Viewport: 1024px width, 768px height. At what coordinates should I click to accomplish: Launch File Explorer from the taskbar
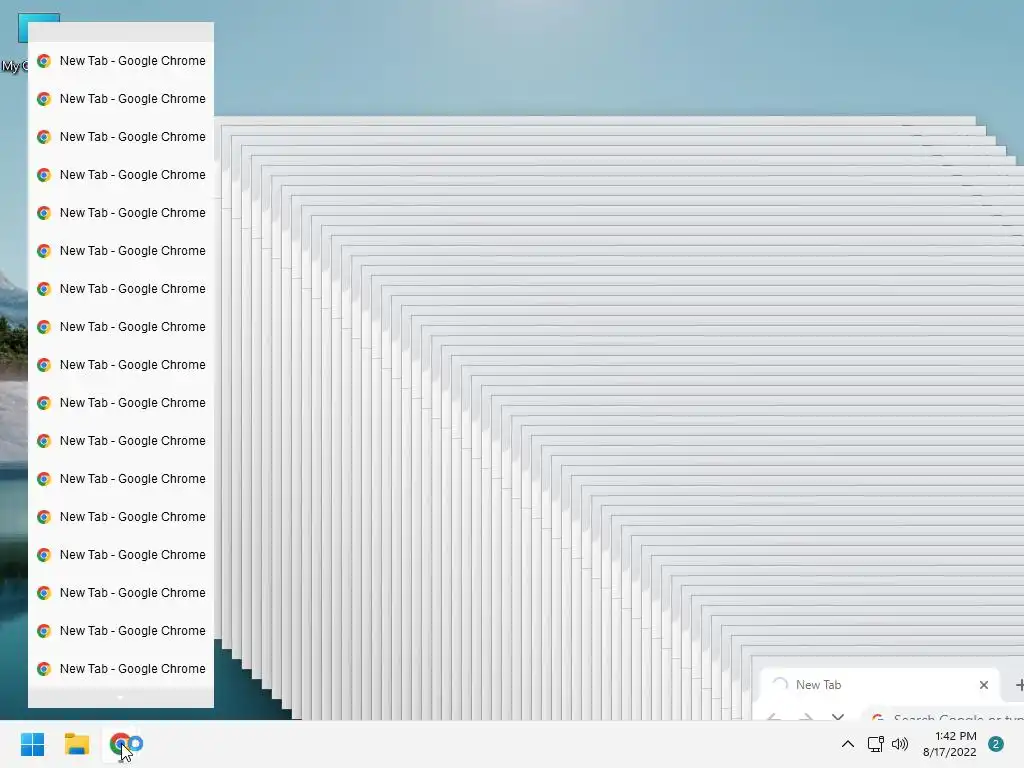(x=76, y=744)
